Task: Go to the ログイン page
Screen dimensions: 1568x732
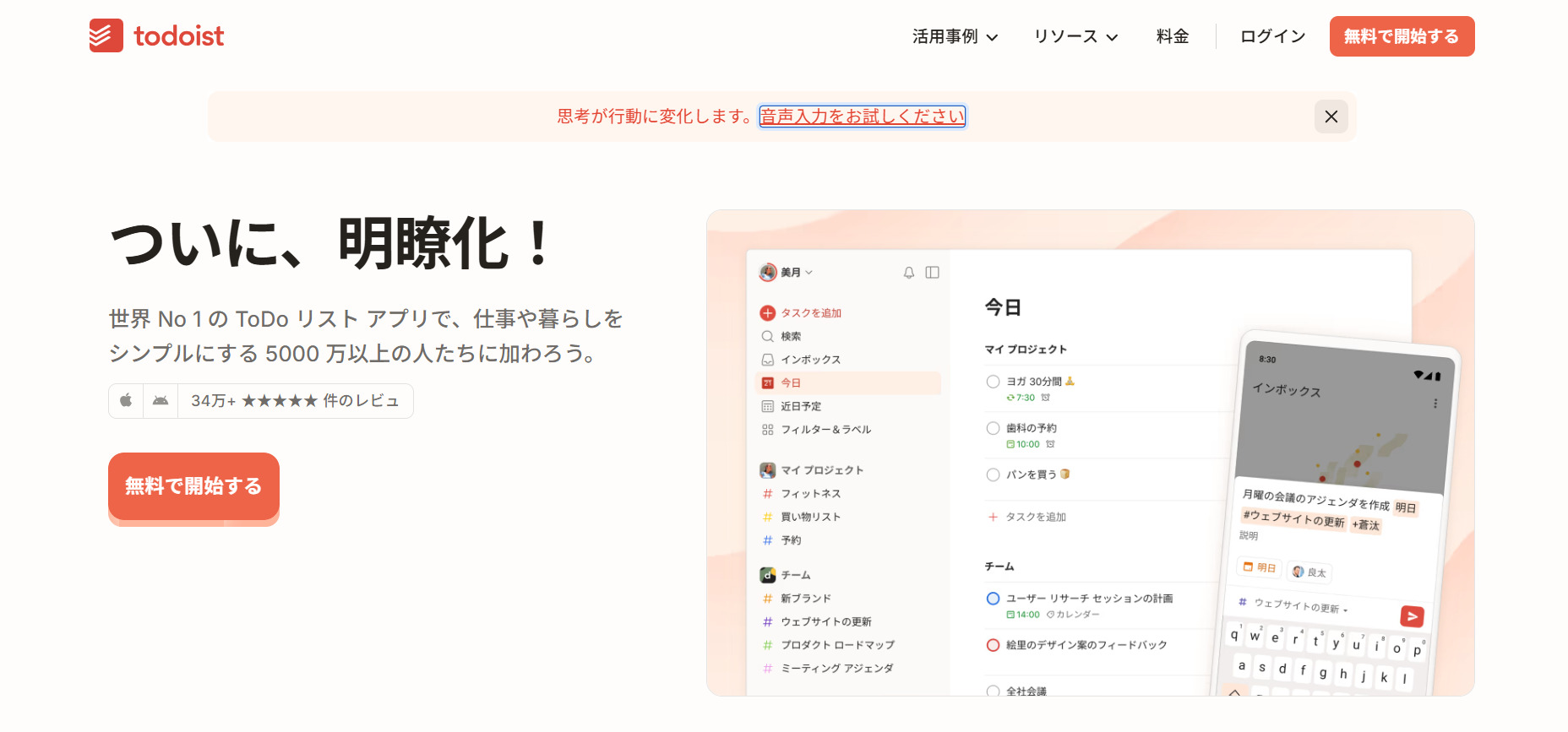Action: pos(1272,36)
